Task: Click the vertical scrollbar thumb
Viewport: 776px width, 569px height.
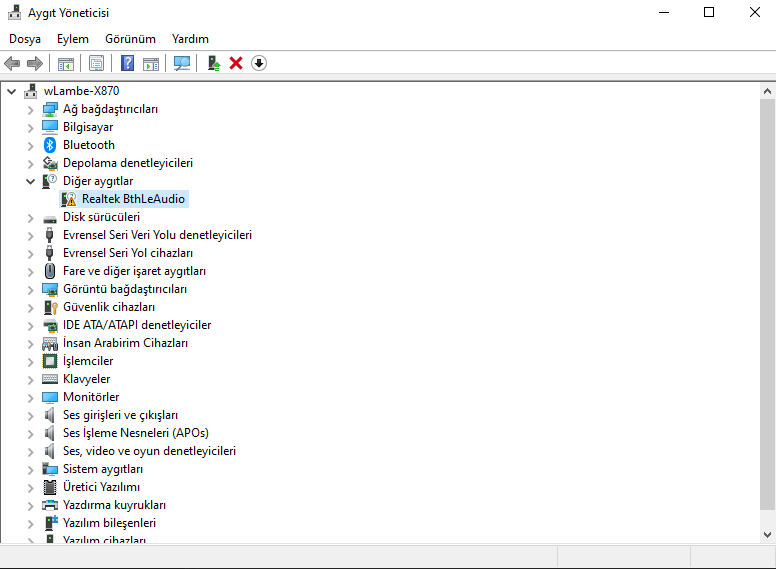Action: (767, 304)
